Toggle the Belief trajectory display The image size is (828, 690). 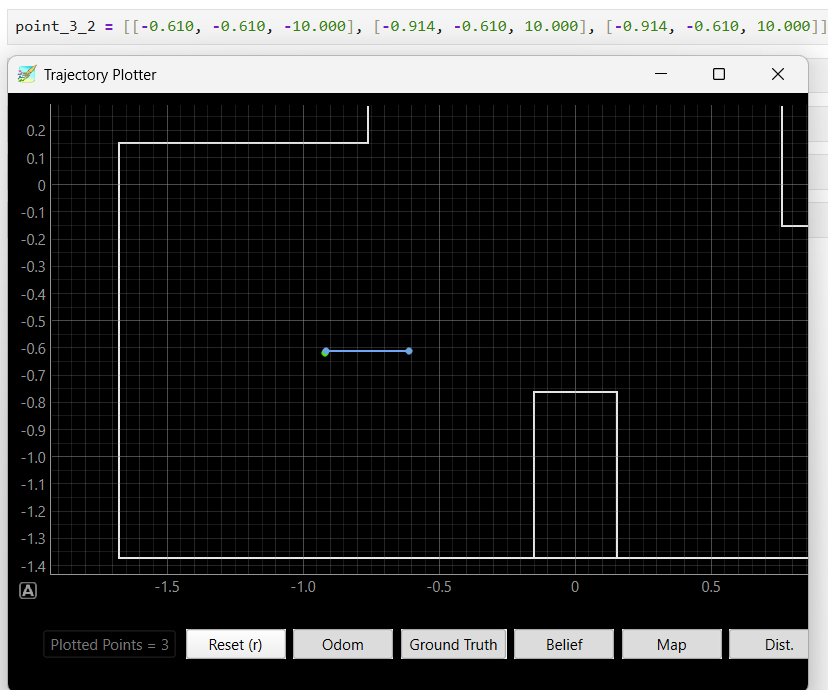(564, 644)
